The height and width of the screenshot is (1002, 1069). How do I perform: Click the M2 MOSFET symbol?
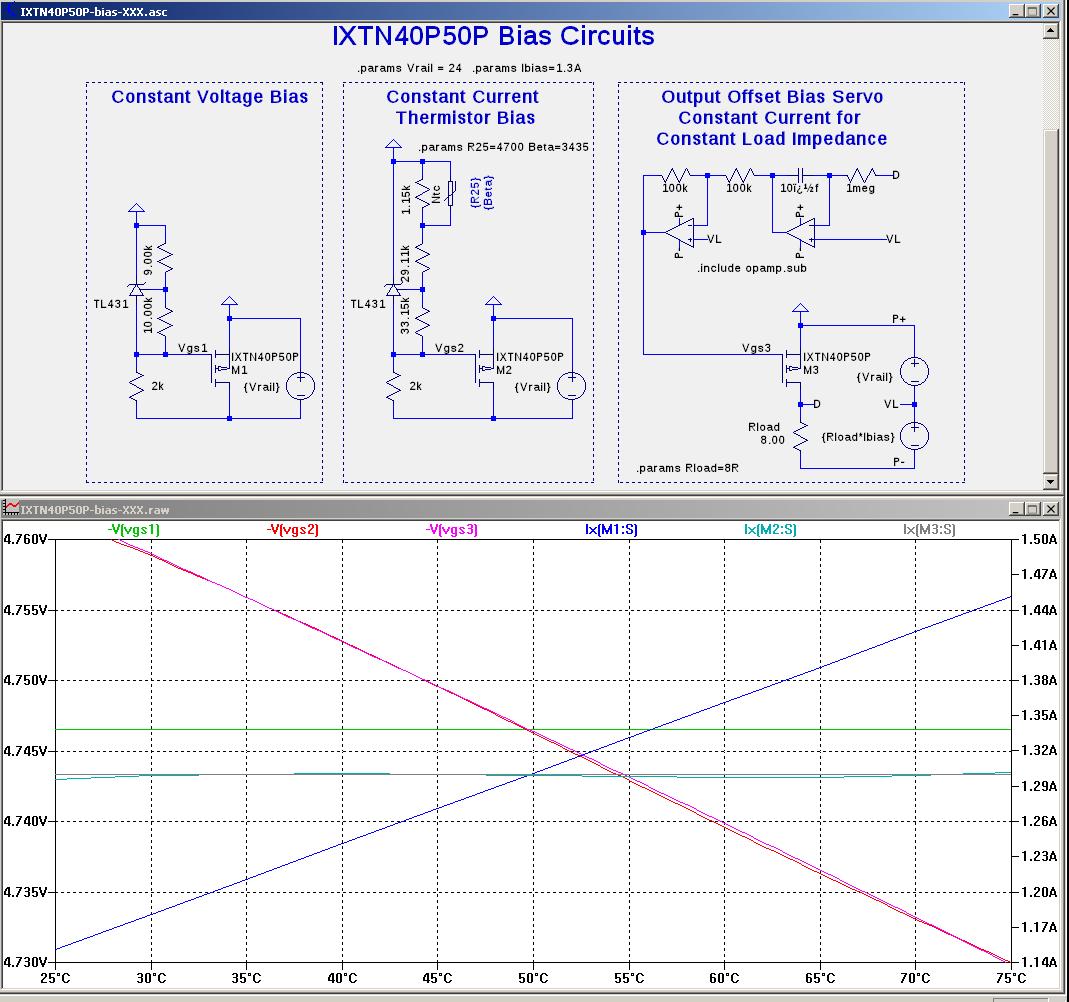point(485,369)
